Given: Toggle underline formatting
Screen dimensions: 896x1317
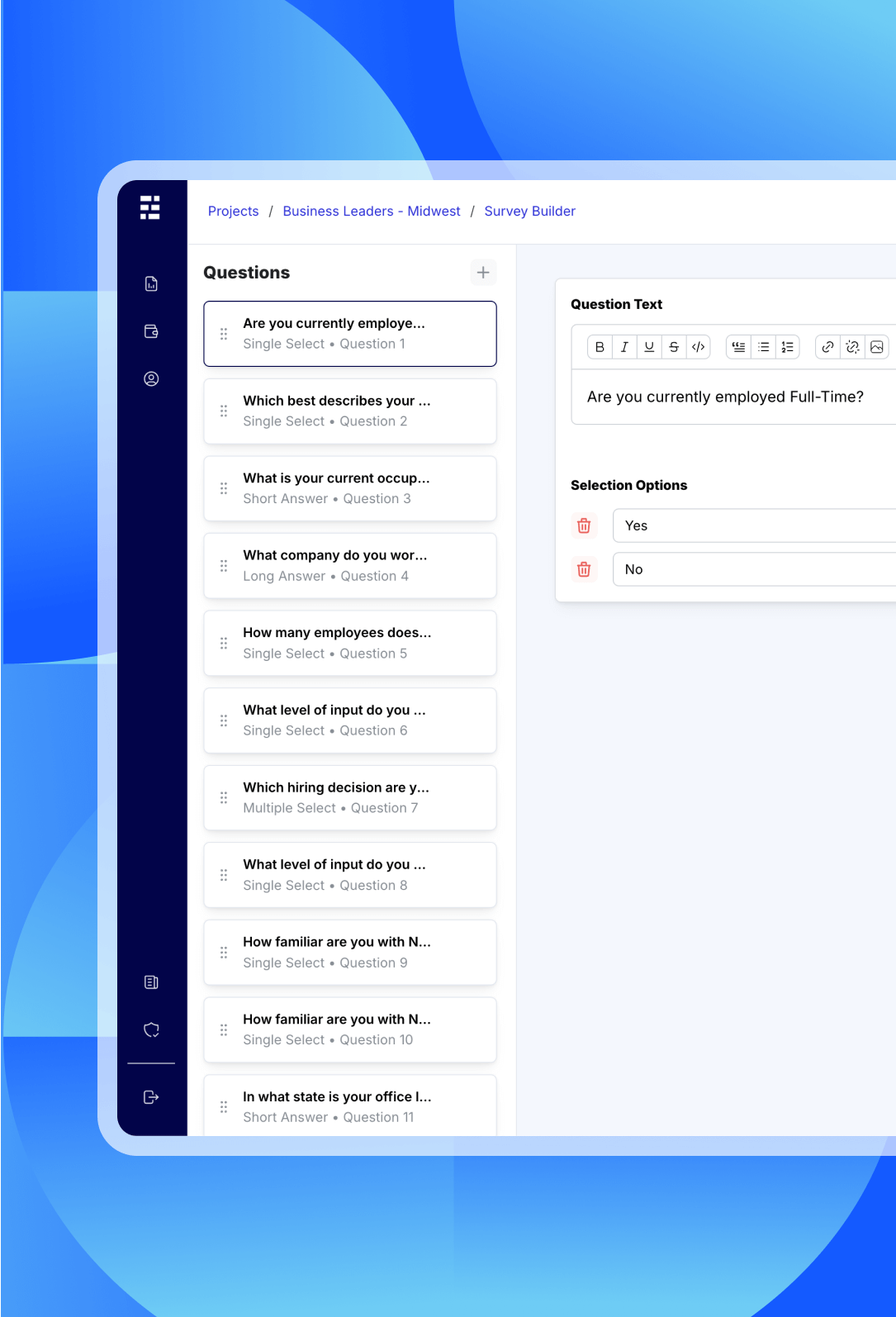Looking at the screenshot, I should [649, 347].
